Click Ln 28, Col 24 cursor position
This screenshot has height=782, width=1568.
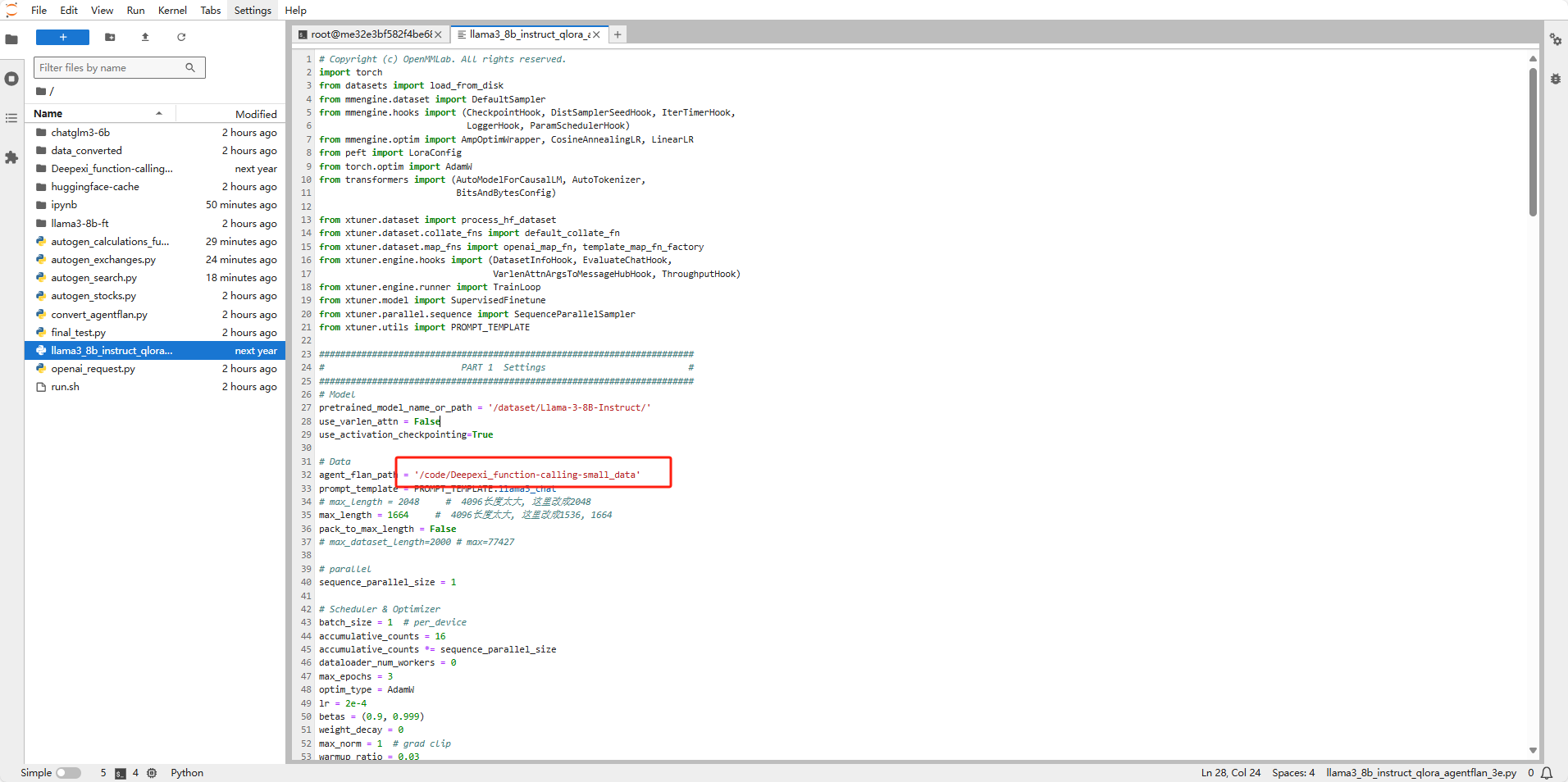click(1230, 773)
